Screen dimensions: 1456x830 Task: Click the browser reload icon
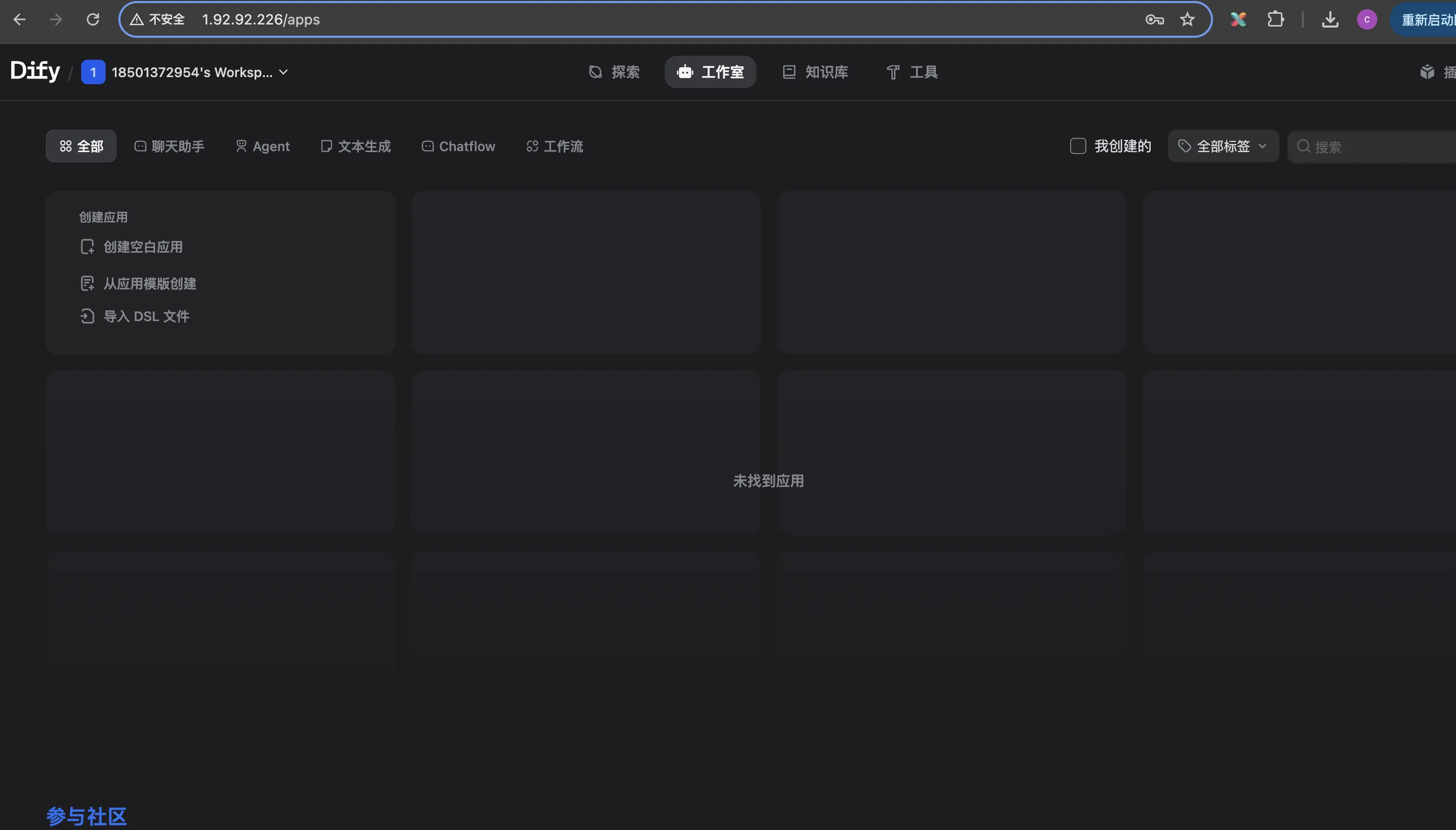[93, 19]
